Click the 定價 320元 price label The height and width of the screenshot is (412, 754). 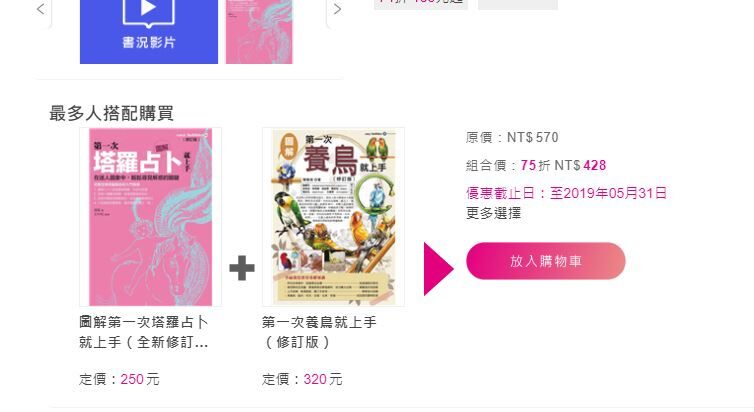[302, 379]
